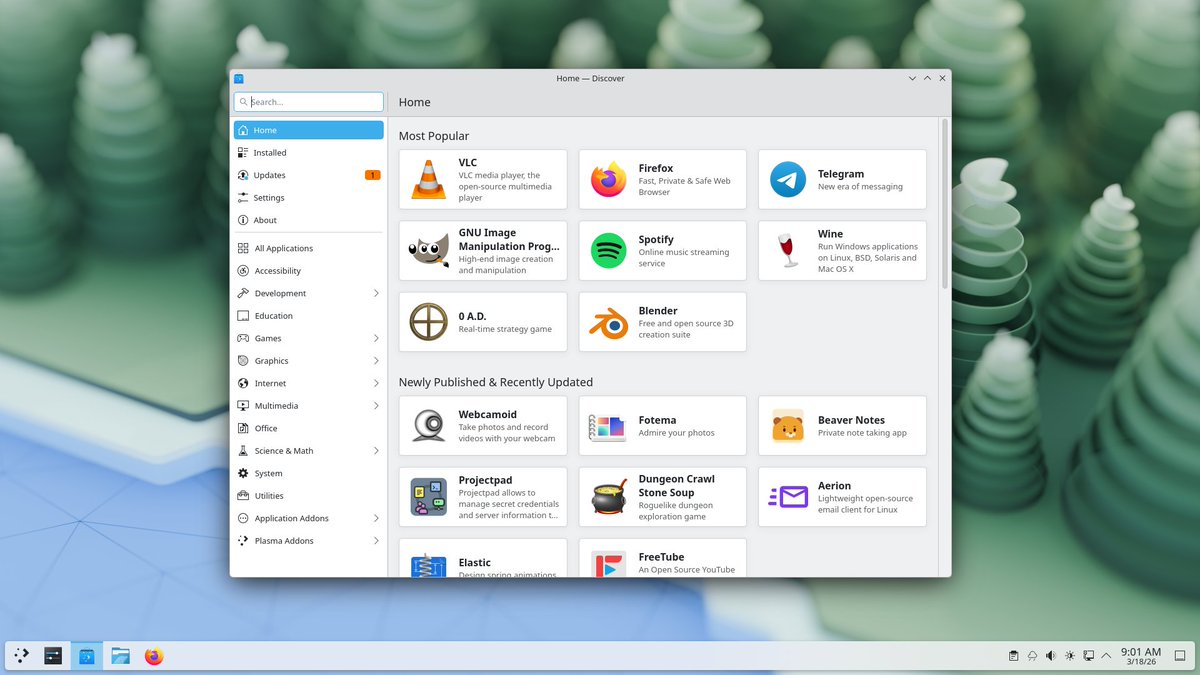Open the Dungeon Crawl Stone Soup card
The width and height of the screenshot is (1200, 675).
coord(663,497)
